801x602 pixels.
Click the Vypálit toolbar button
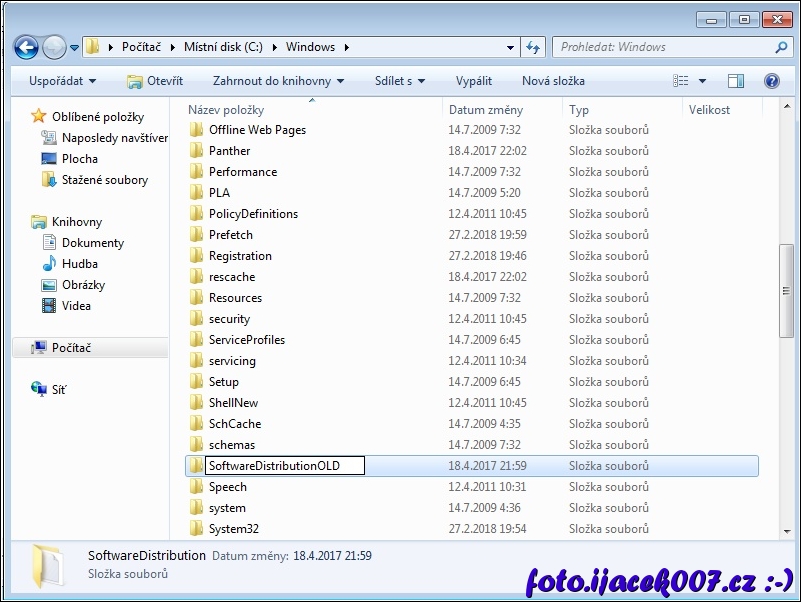point(473,81)
